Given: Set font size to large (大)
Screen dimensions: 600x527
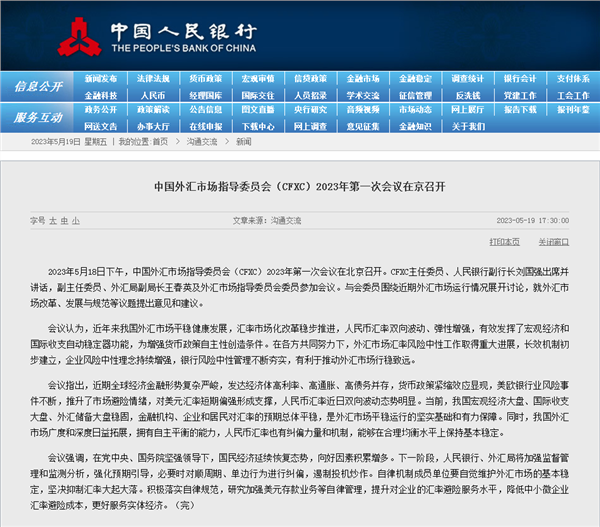Looking at the screenshot, I should [52, 219].
